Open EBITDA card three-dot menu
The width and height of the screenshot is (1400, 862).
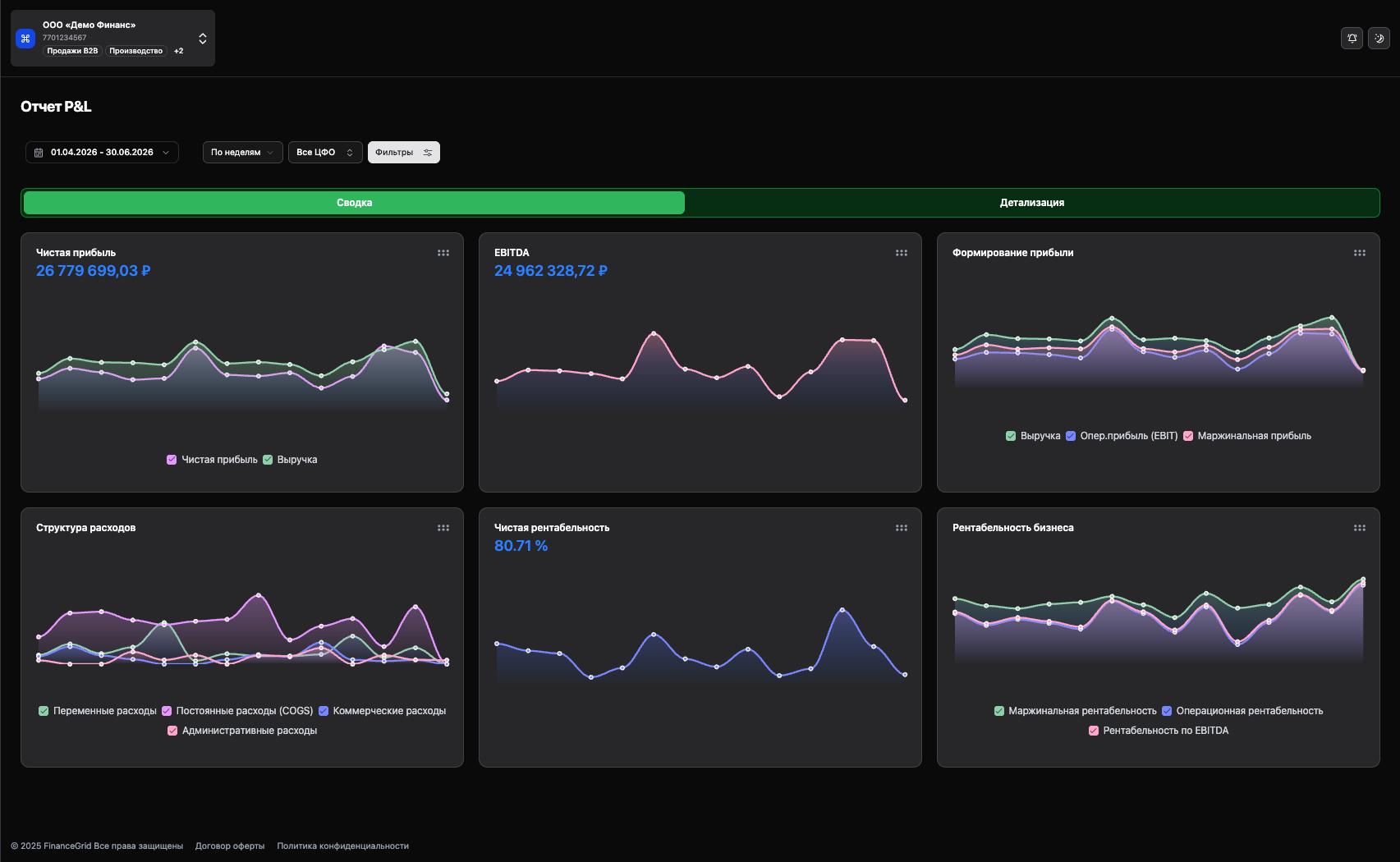pyautogui.click(x=902, y=253)
